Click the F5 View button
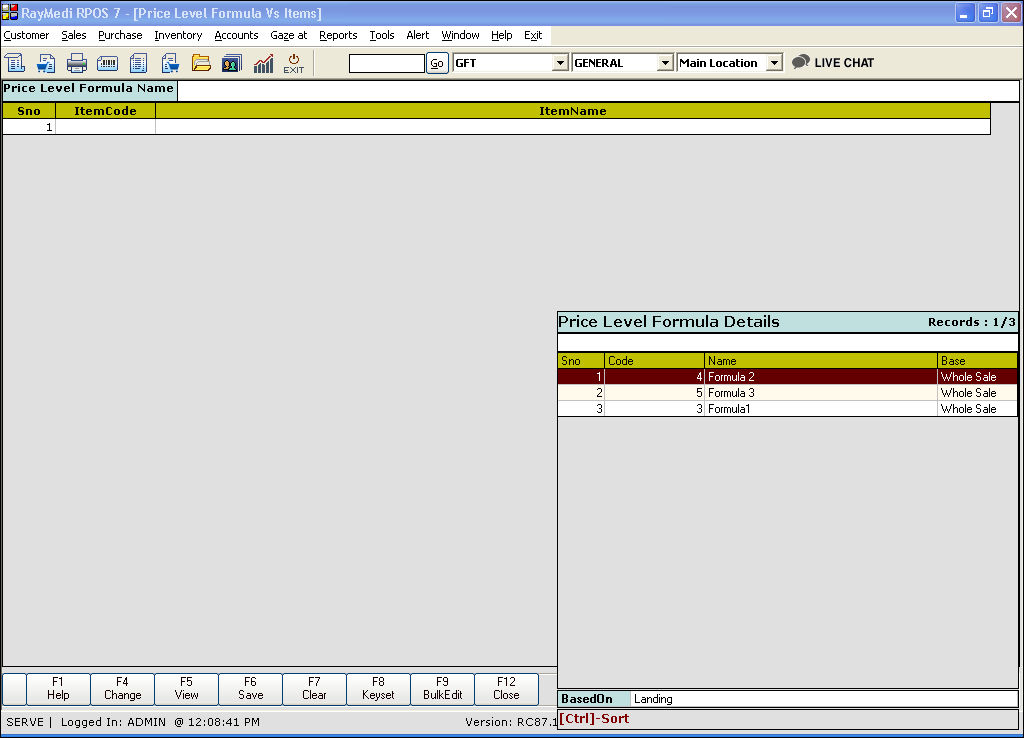The image size is (1024, 738). click(186, 689)
